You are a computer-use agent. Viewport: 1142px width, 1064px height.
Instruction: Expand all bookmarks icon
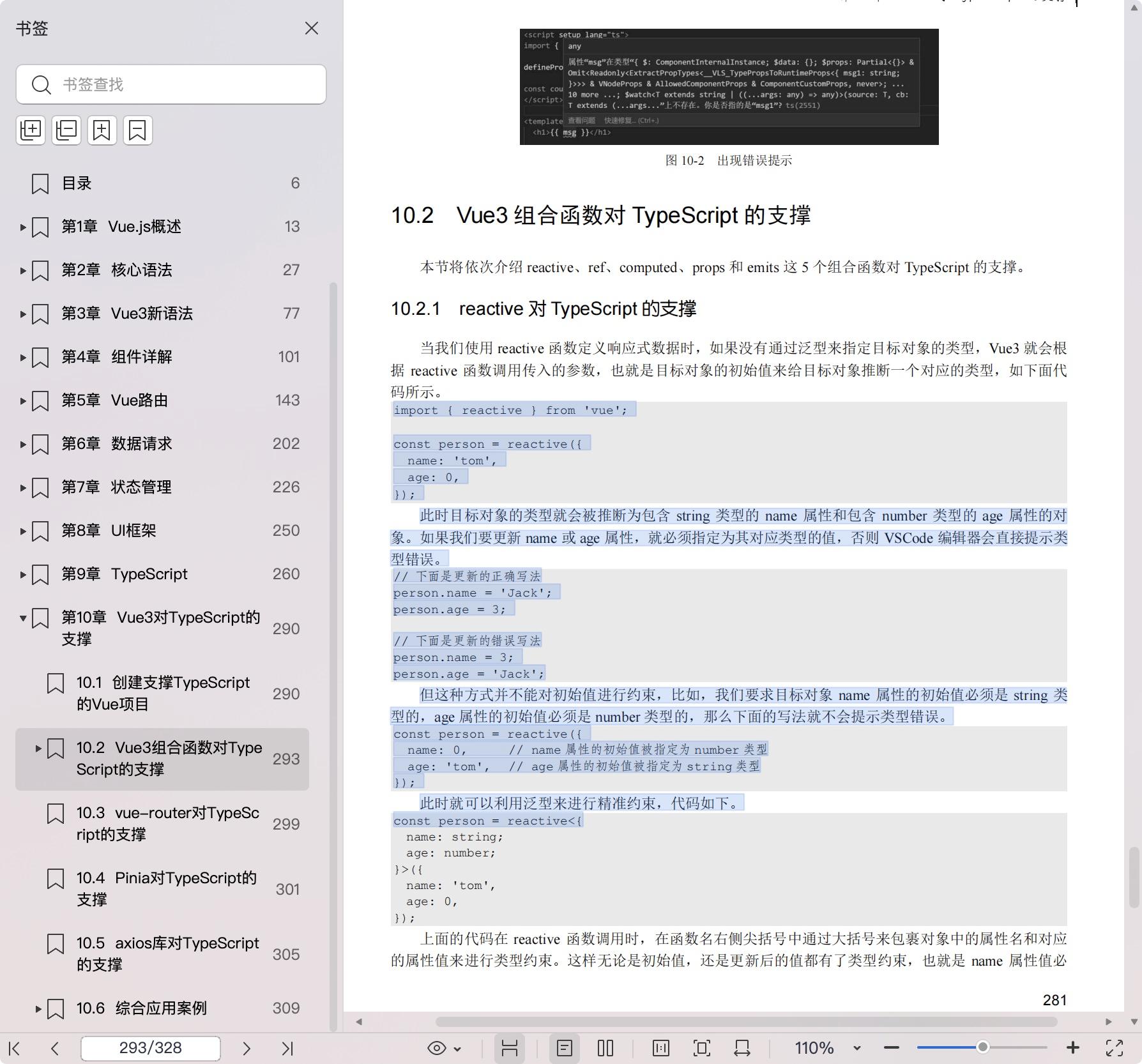click(31, 130)
